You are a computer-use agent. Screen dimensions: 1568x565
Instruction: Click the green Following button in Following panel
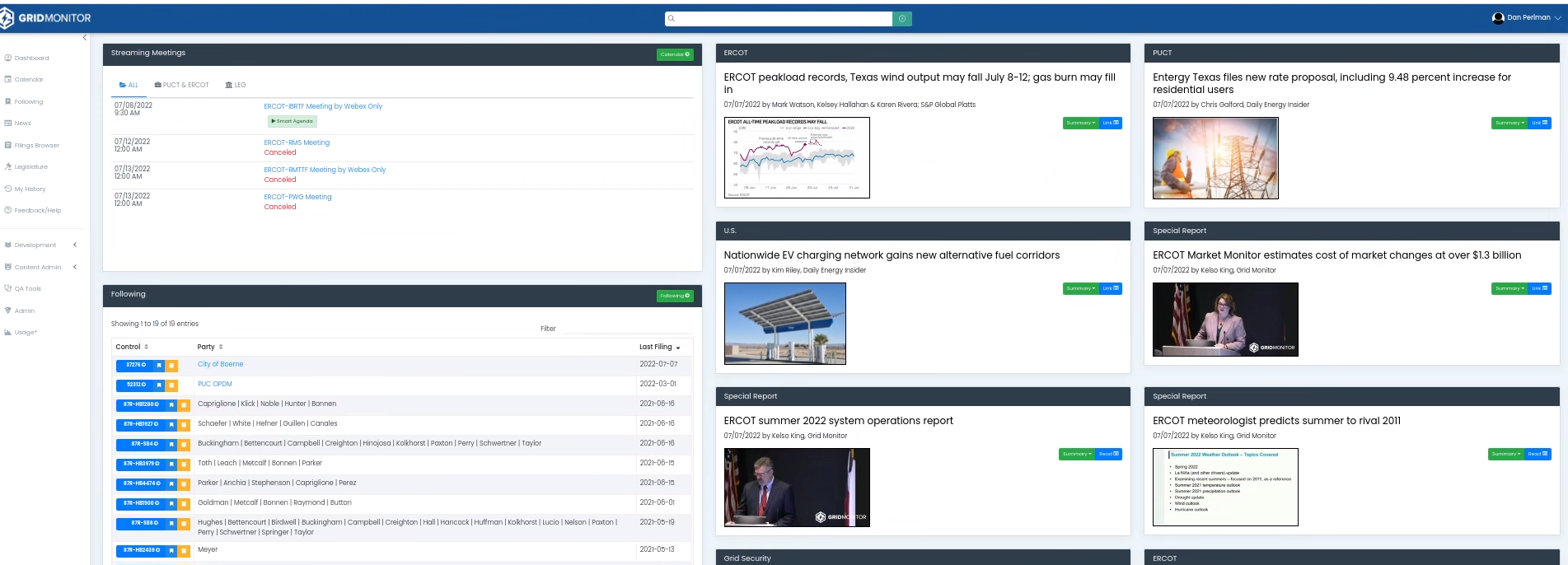click(x=675, y=296)
